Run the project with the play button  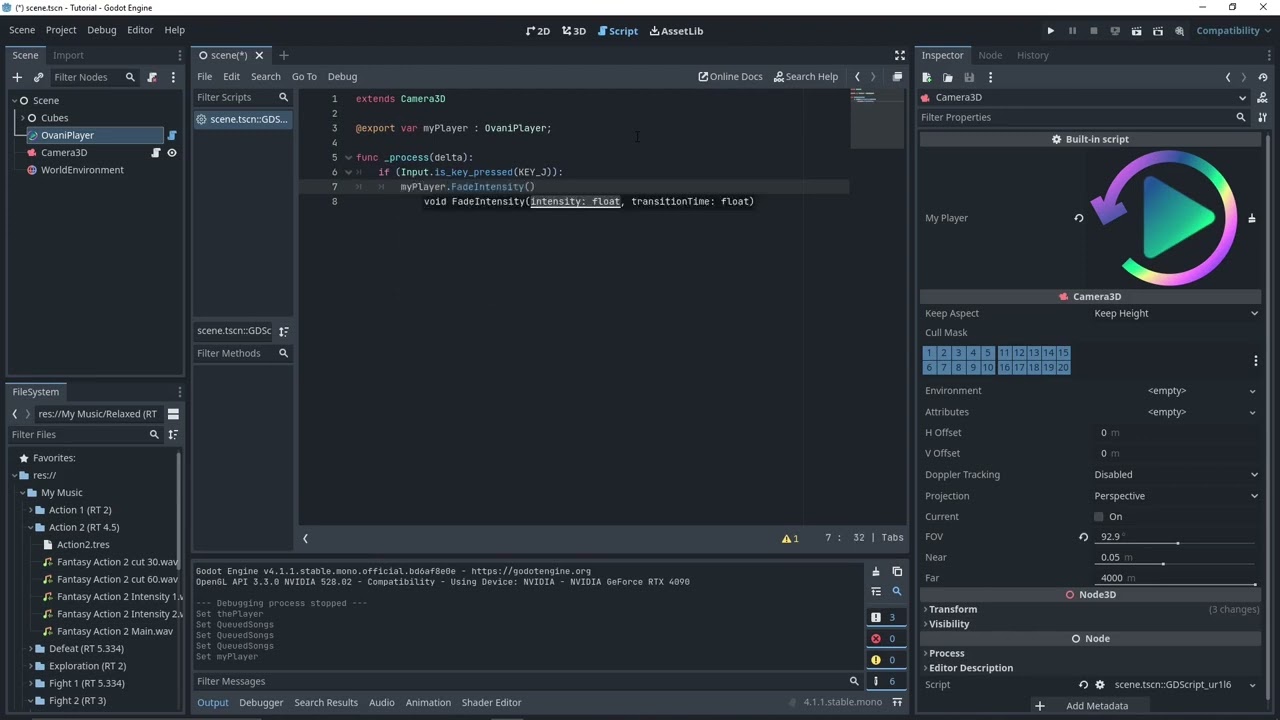[x=1050, y=31]
